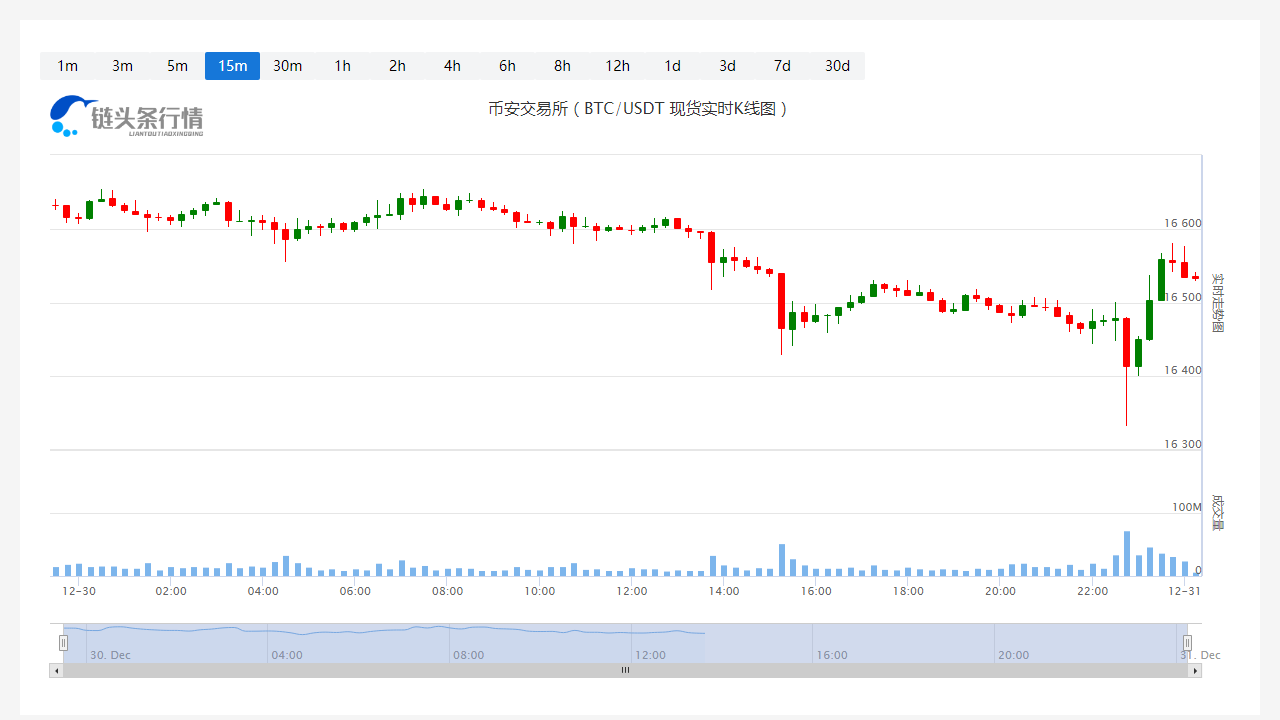1280x720 pixels.
Task: Select the 3m interval tab
Action: pos(122,66)
